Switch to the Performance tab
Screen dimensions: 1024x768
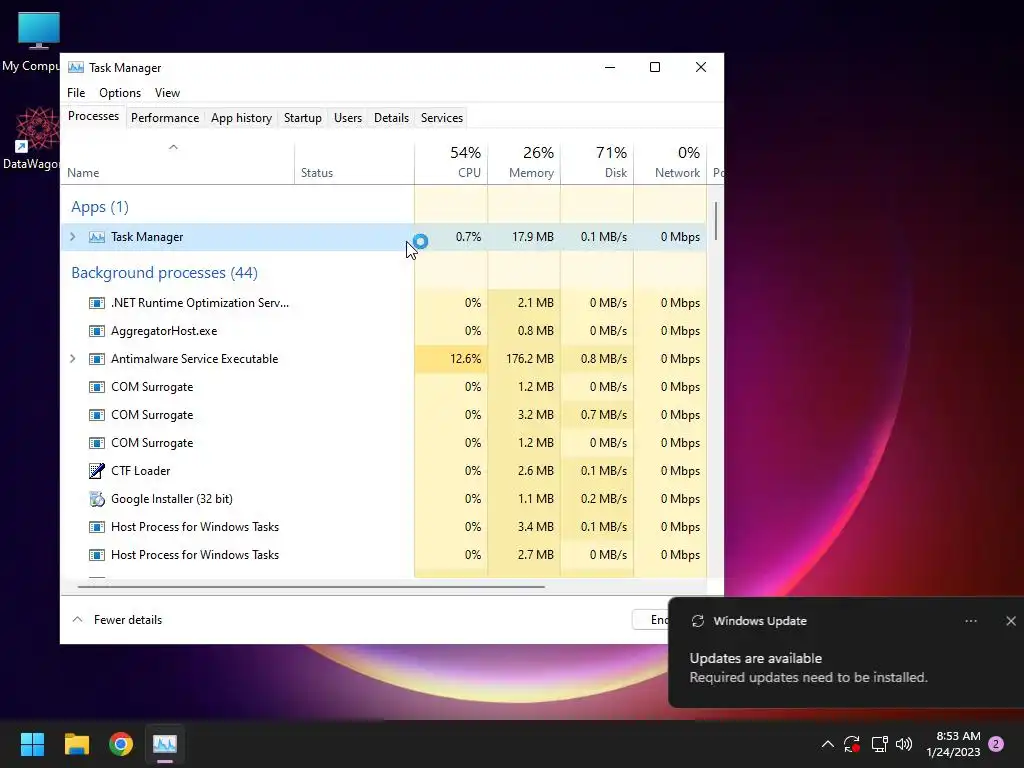pos(165,118)
